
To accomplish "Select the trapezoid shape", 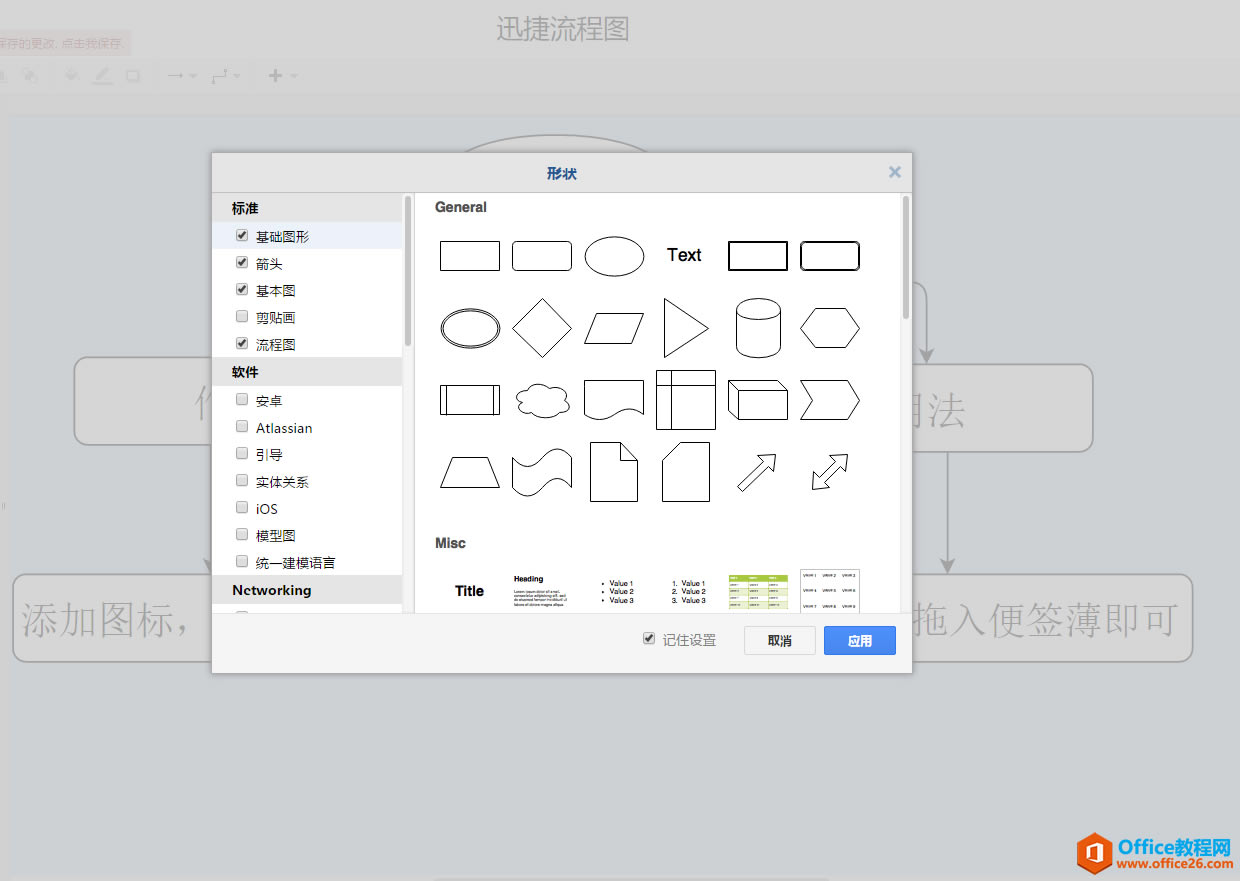I will 470,472.
